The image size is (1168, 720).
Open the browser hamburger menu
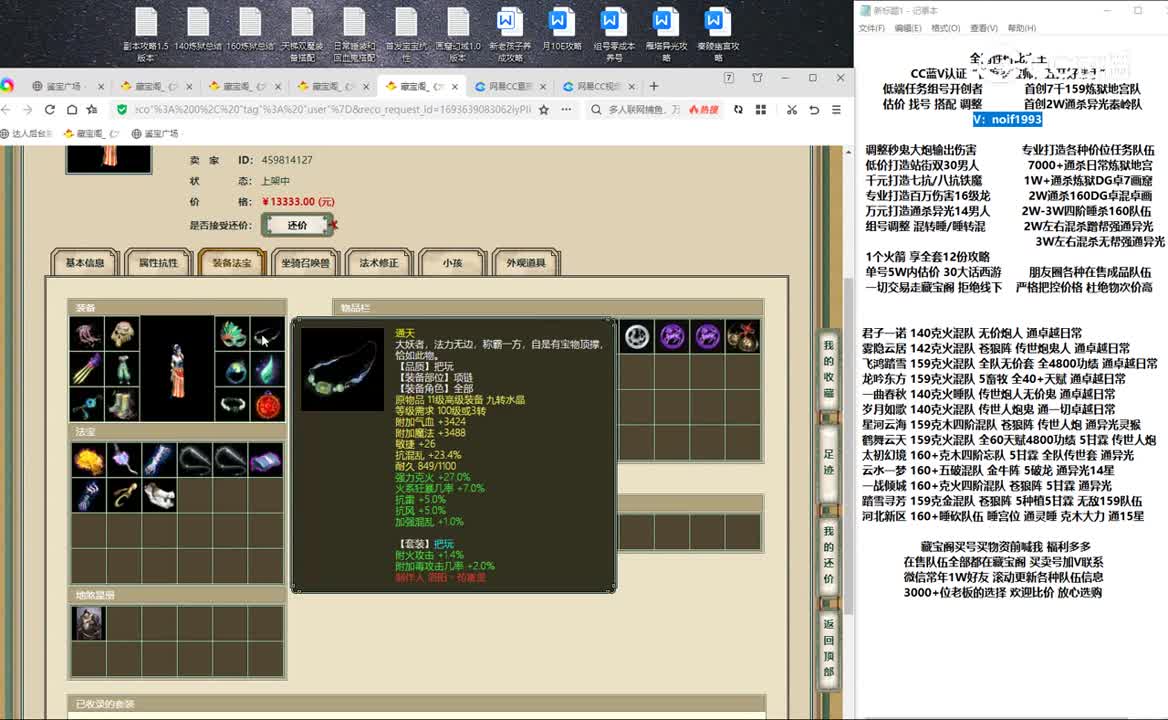[x=837, y=109]
